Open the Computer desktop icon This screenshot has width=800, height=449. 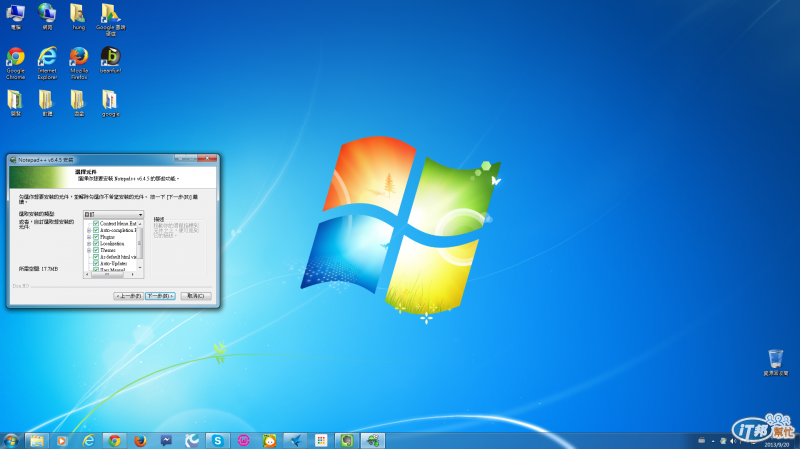coord(15,16)
